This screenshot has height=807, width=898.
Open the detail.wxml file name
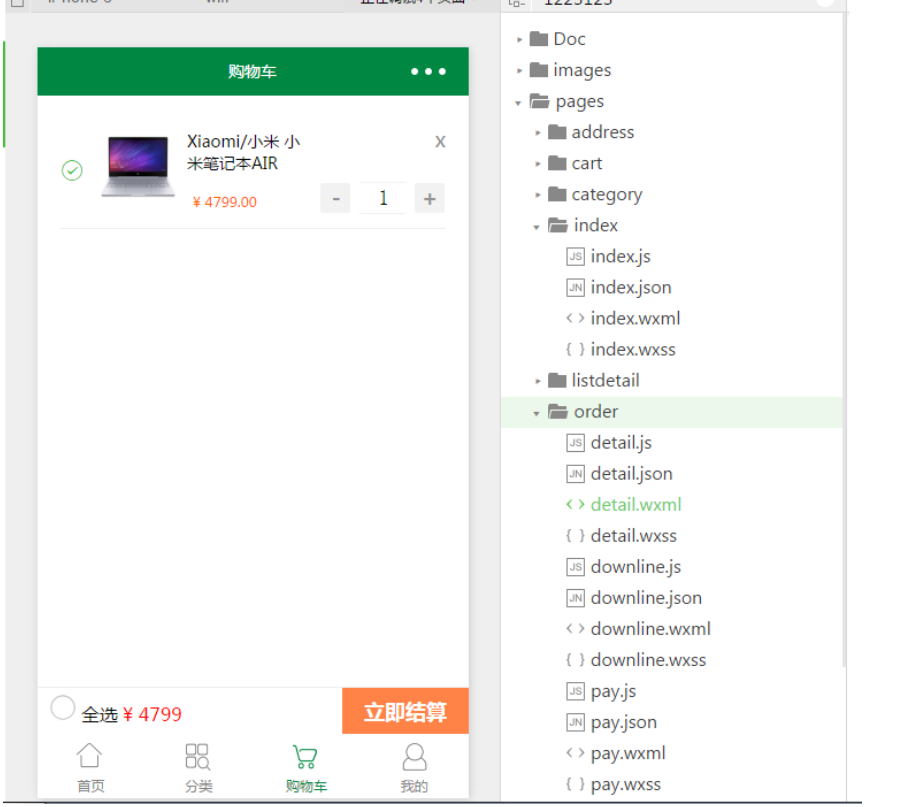tap(636, 504)
